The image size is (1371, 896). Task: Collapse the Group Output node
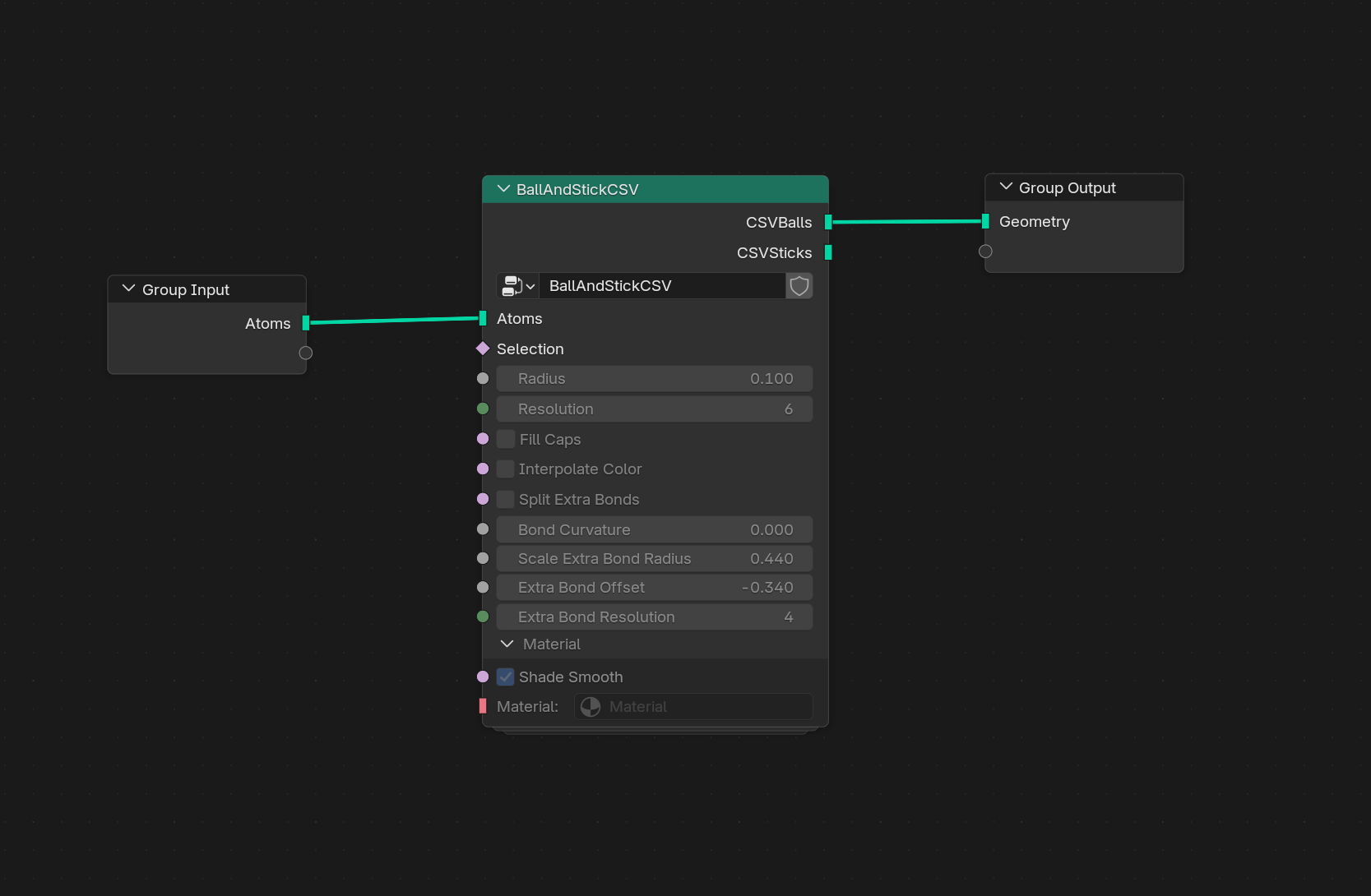pos(1005,187)
